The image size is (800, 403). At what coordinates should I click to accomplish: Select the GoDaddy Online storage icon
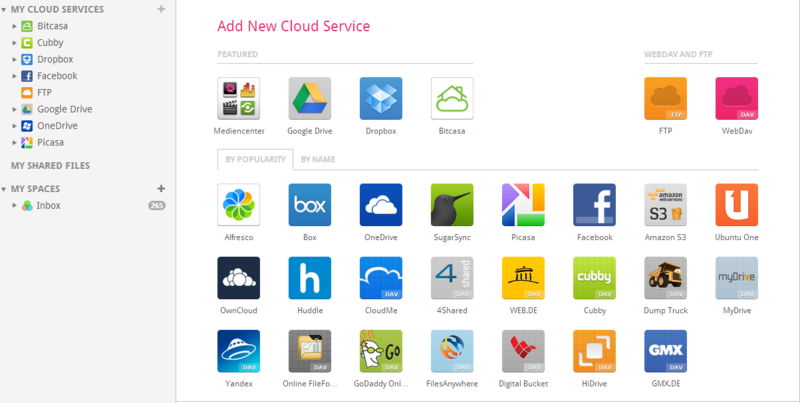coord(381,351)
